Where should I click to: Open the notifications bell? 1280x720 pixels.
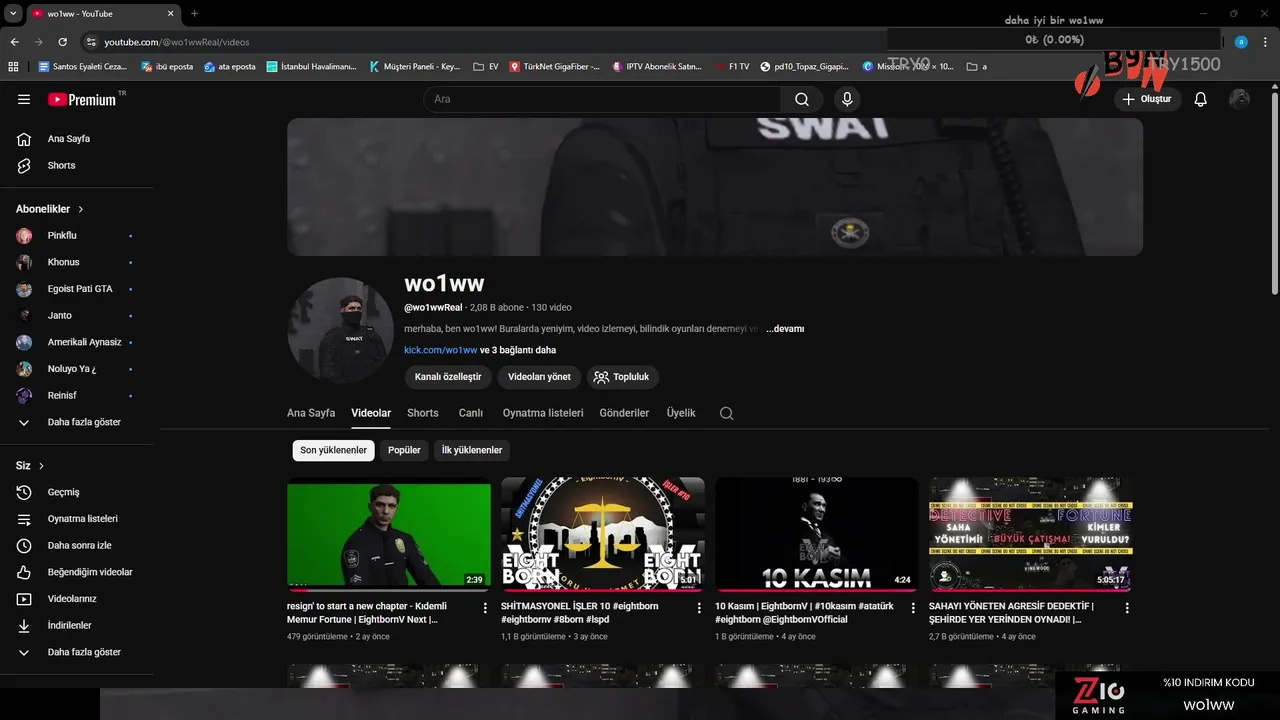click(1201, 99)
